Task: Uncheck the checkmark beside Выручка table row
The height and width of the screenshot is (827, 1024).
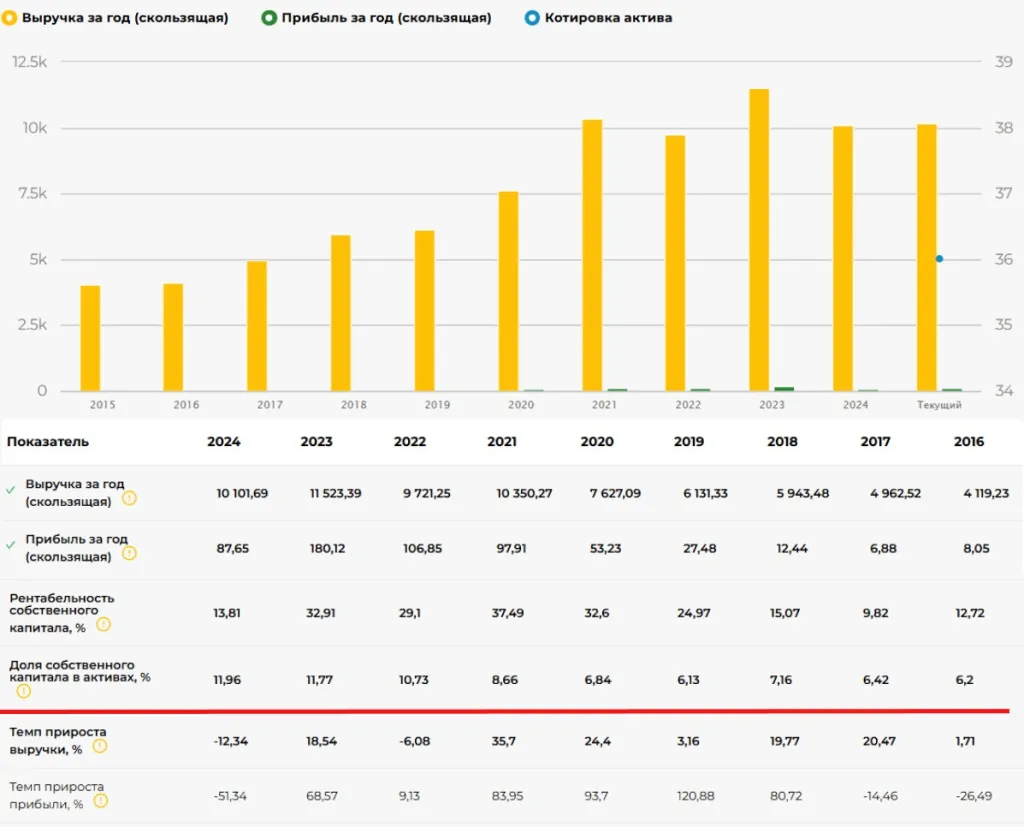Action: click(10, 490)
